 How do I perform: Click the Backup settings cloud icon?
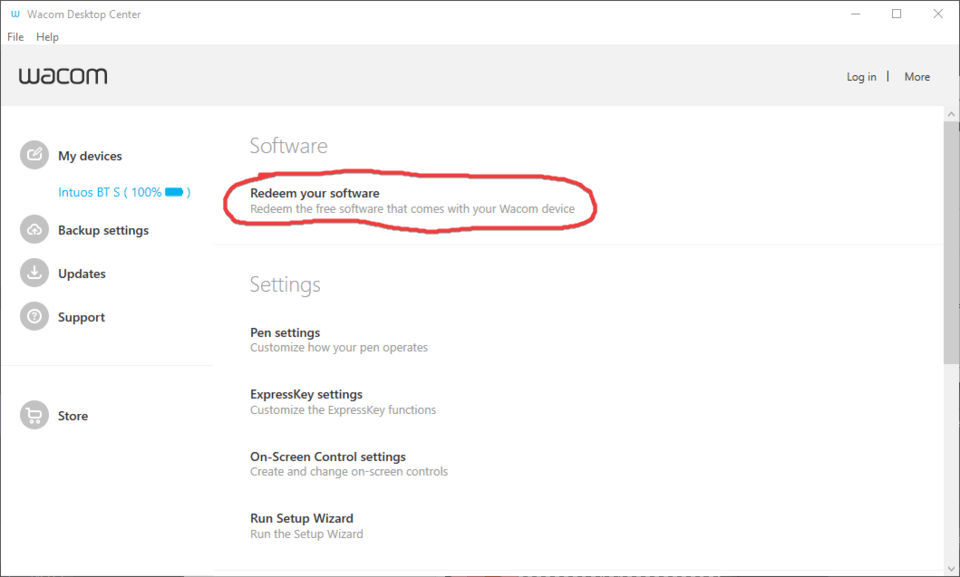click(x=34, y=230)
